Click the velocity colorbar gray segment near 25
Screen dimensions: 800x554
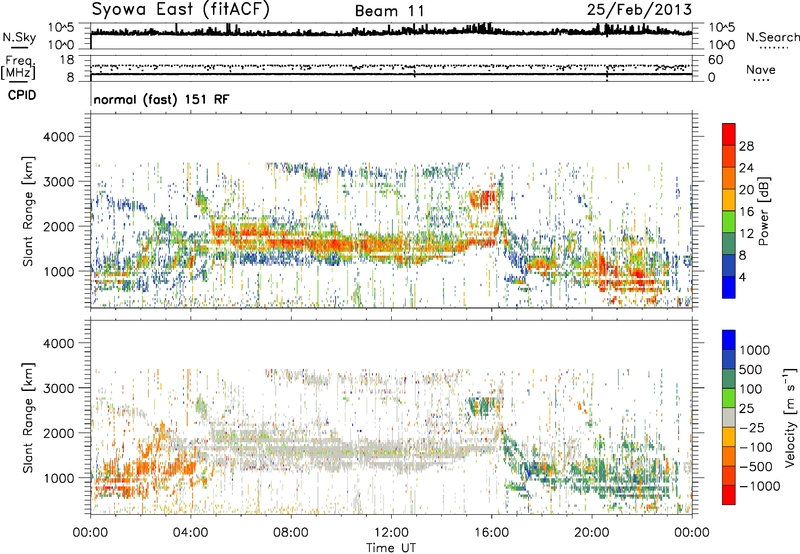729,418
